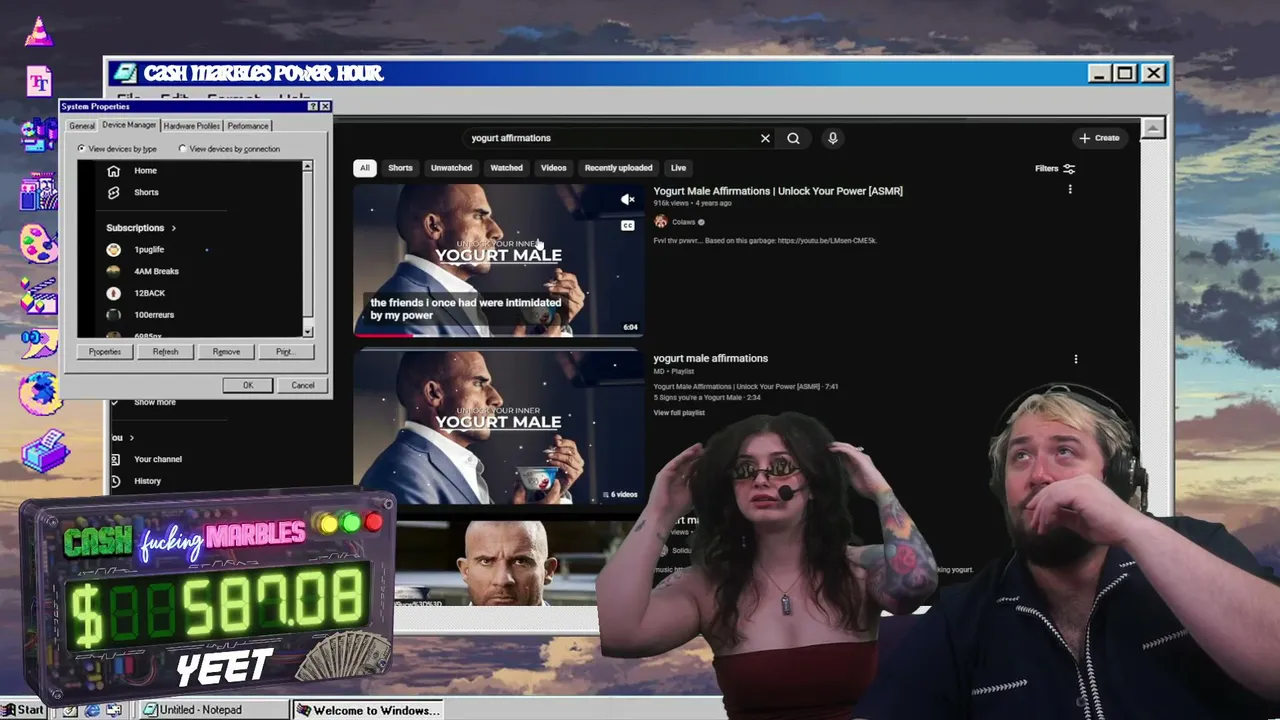Open the globe browser desktop icon
The image size is (1280, 720).
pyautogui.click(x=39, y=393)
